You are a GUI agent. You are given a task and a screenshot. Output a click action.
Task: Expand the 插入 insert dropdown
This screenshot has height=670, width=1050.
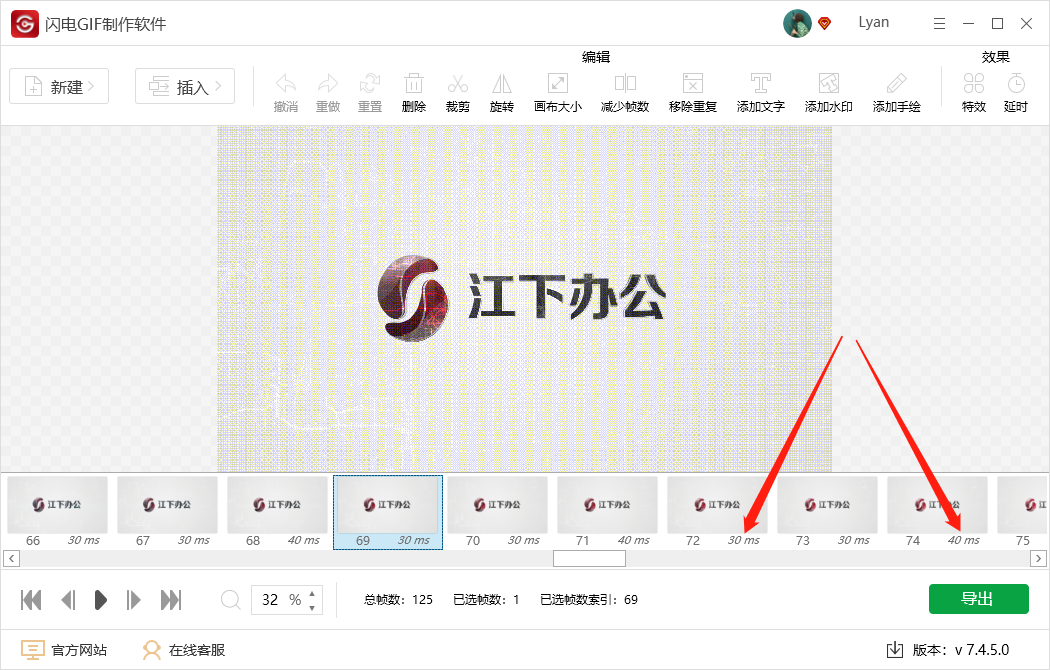(x=185, y=86)
